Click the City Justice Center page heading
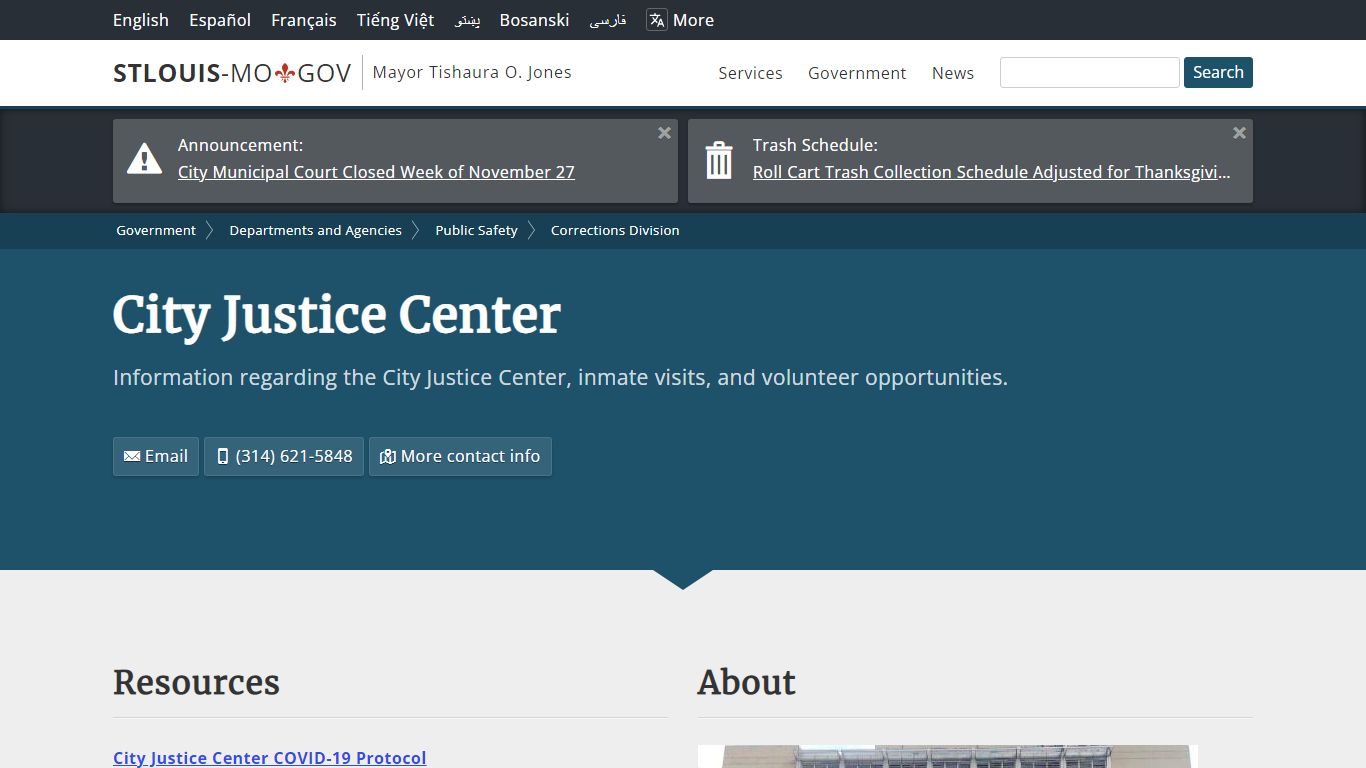Screen dimensions: 1366x768 click(337, 315)
